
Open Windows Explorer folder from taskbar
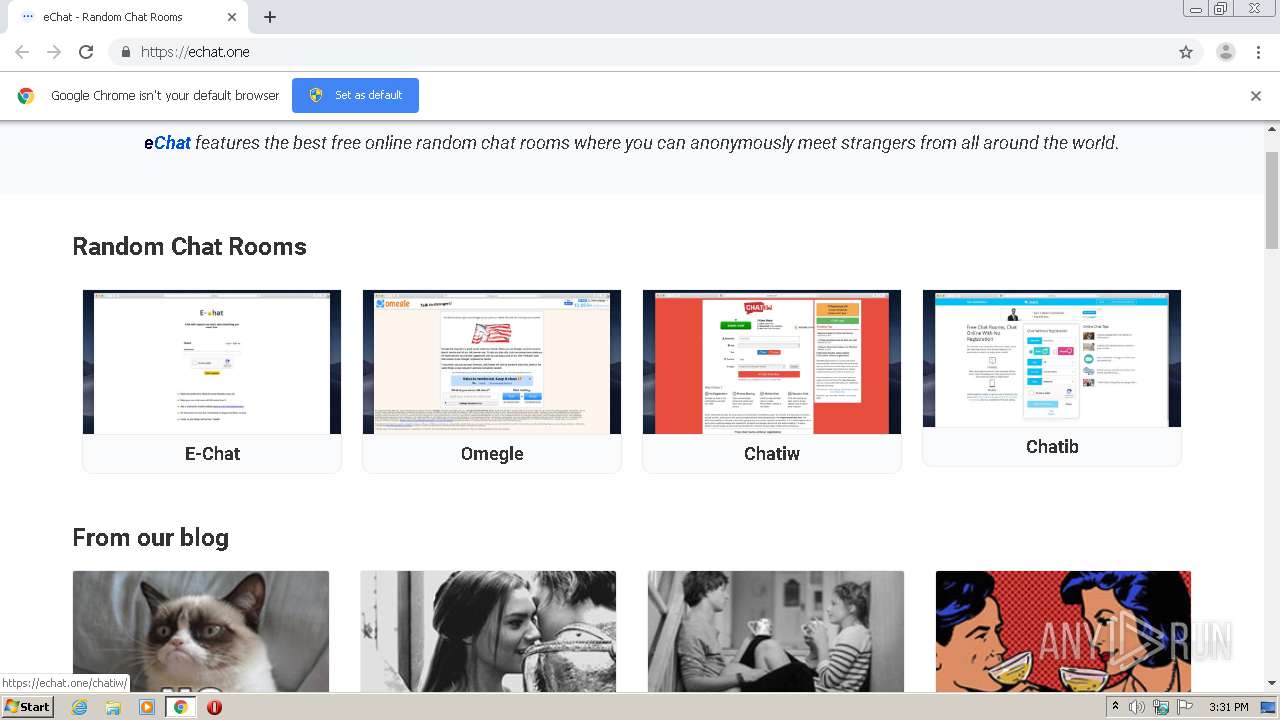click(113, 707)
